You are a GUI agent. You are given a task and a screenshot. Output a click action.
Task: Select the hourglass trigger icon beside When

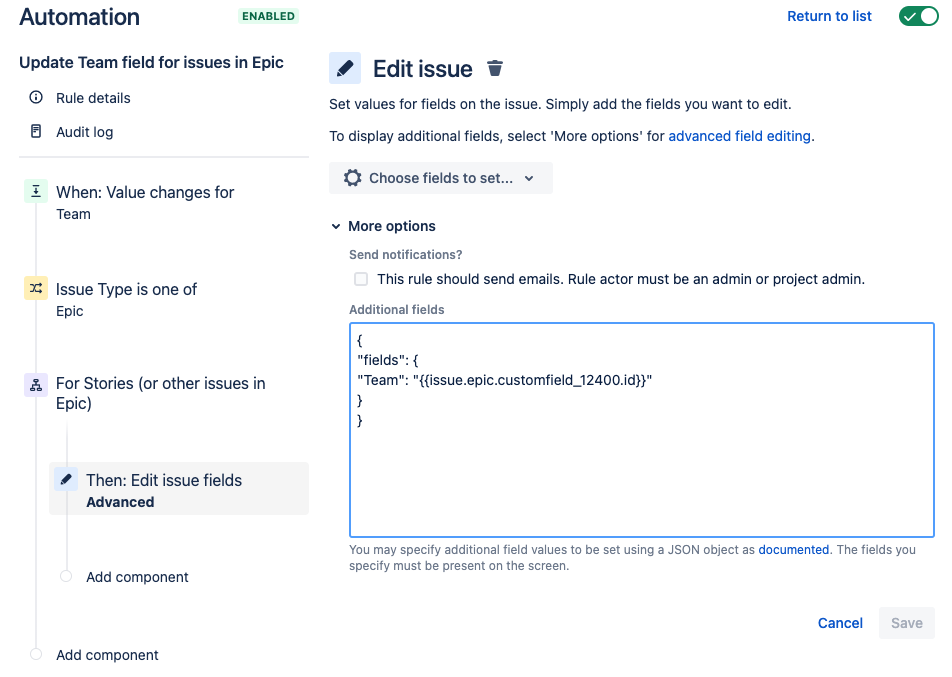pyautogui.click(x=35, y=190)
